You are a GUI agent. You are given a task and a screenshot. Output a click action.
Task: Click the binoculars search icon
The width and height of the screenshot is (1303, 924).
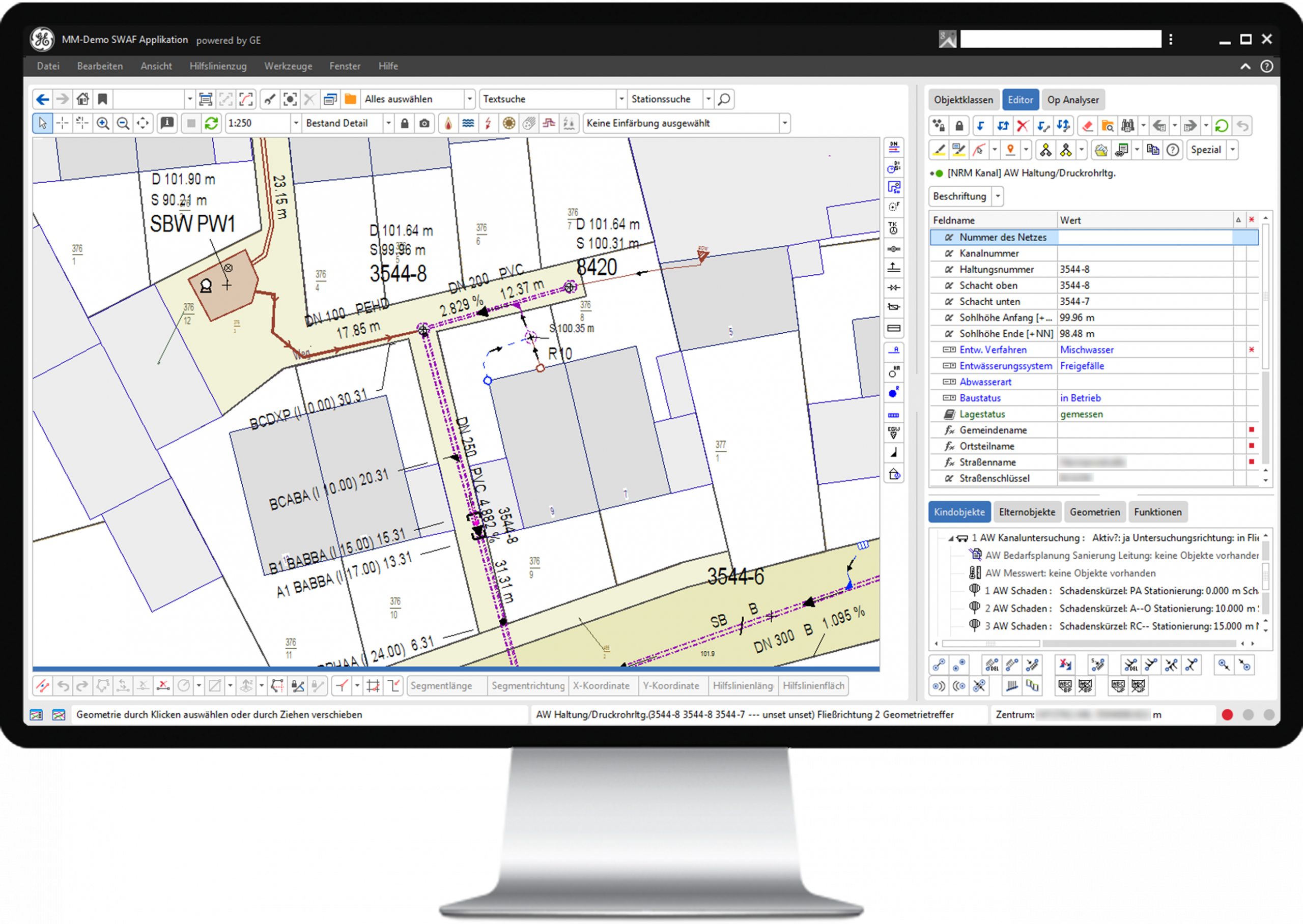point(1127,126)
